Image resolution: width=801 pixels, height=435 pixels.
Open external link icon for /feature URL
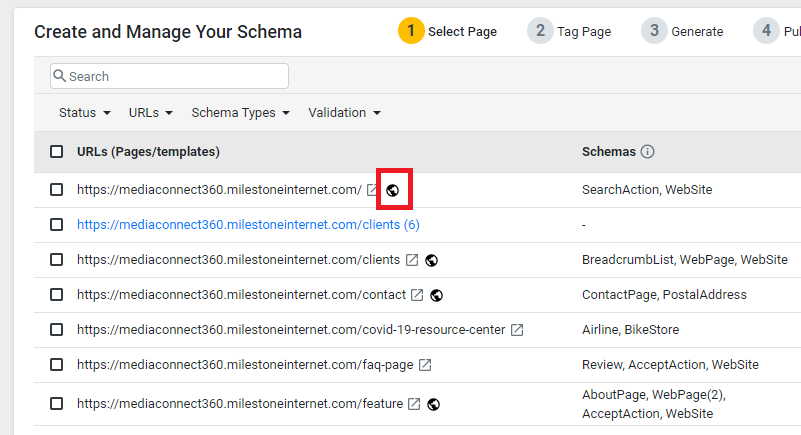pyautogui.click(x=414, y=404)
